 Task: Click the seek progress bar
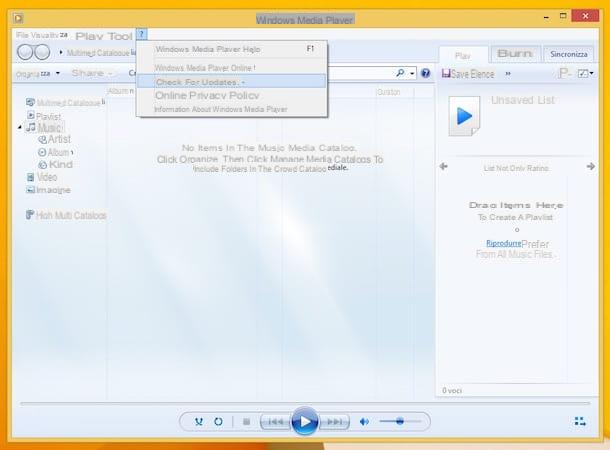pyautogui.click(x=305, y=404)
